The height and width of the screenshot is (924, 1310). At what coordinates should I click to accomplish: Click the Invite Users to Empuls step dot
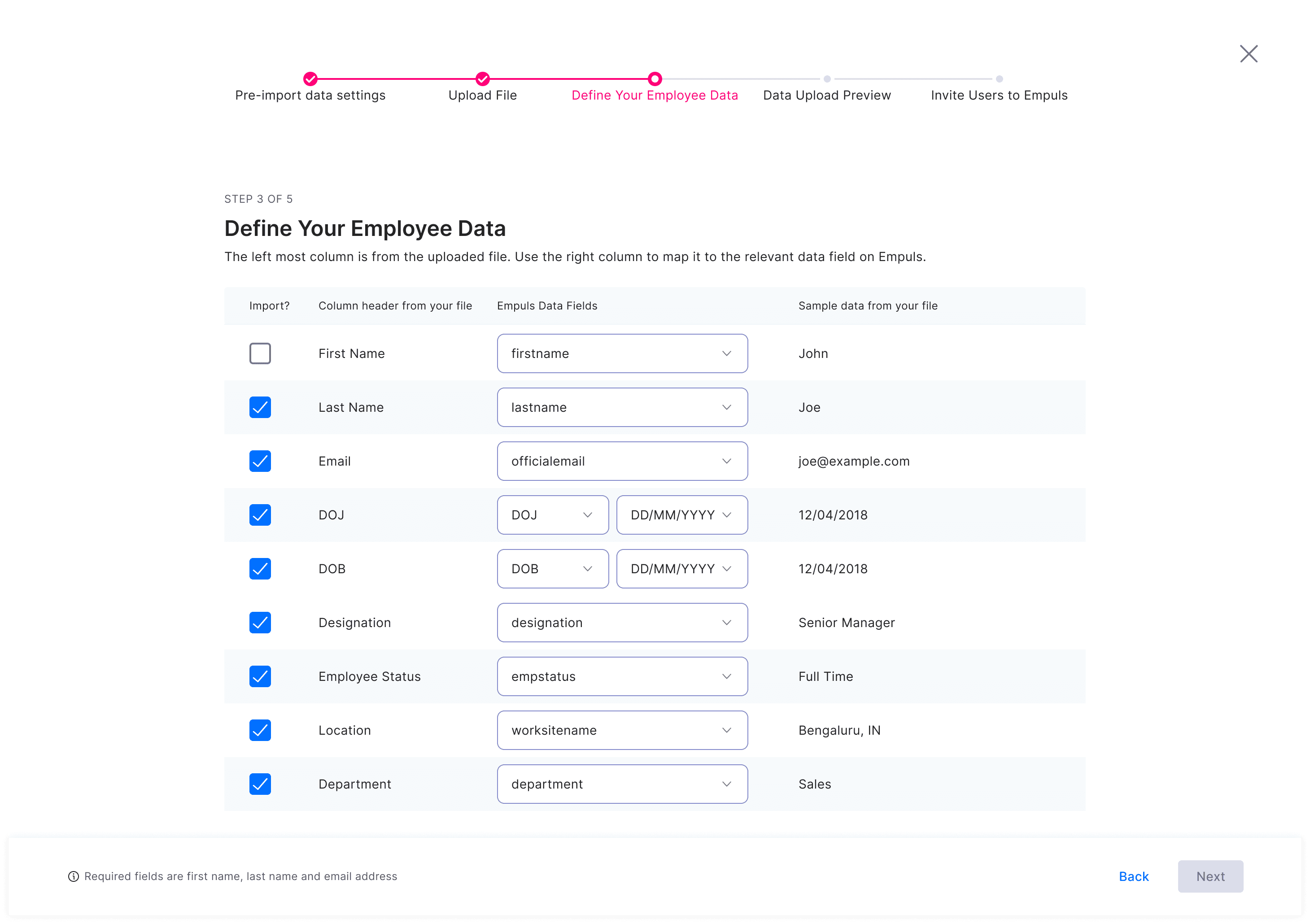pos(1000,78)
